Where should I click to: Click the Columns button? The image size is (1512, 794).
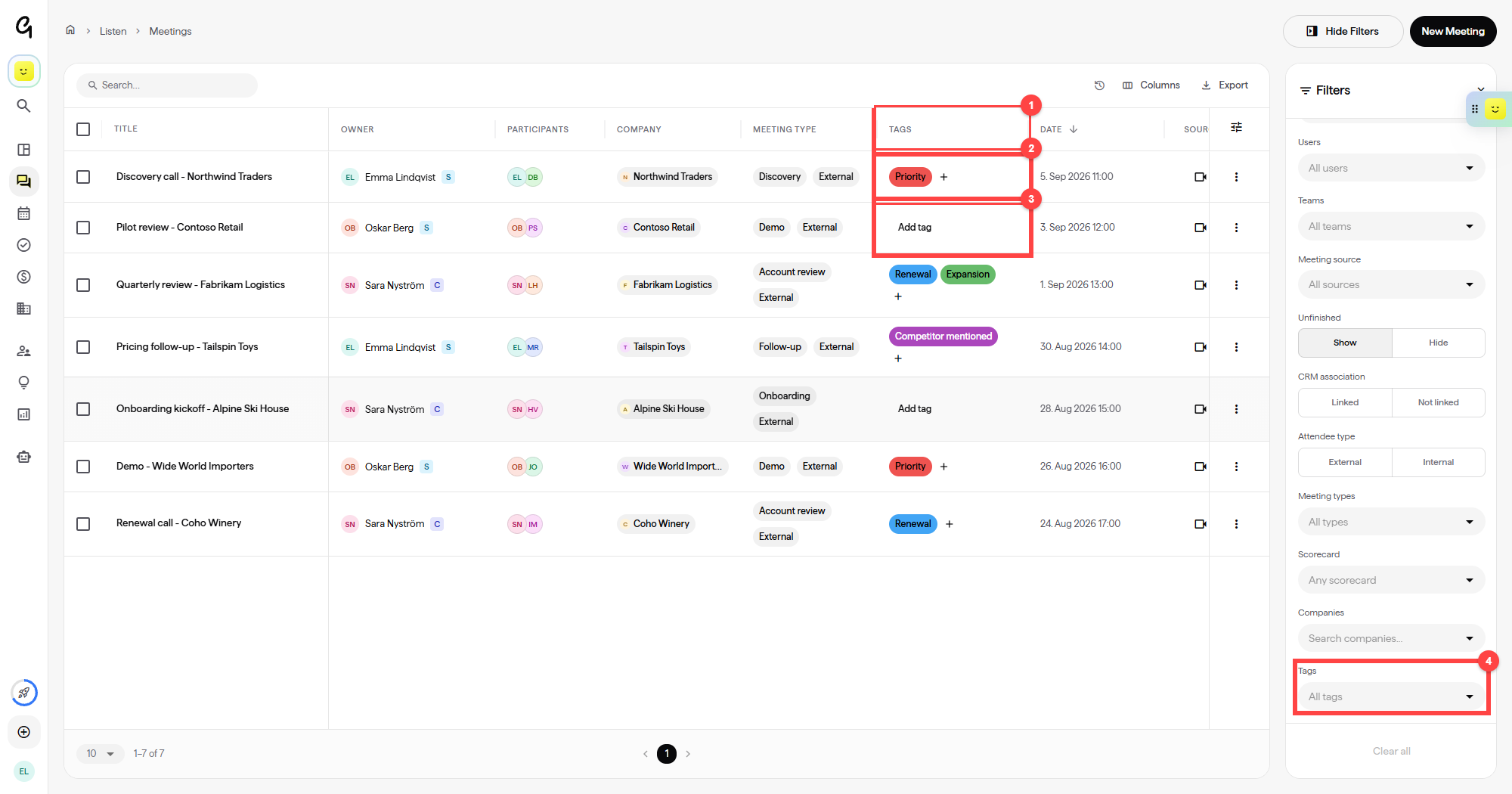(x=1151, y=85)
